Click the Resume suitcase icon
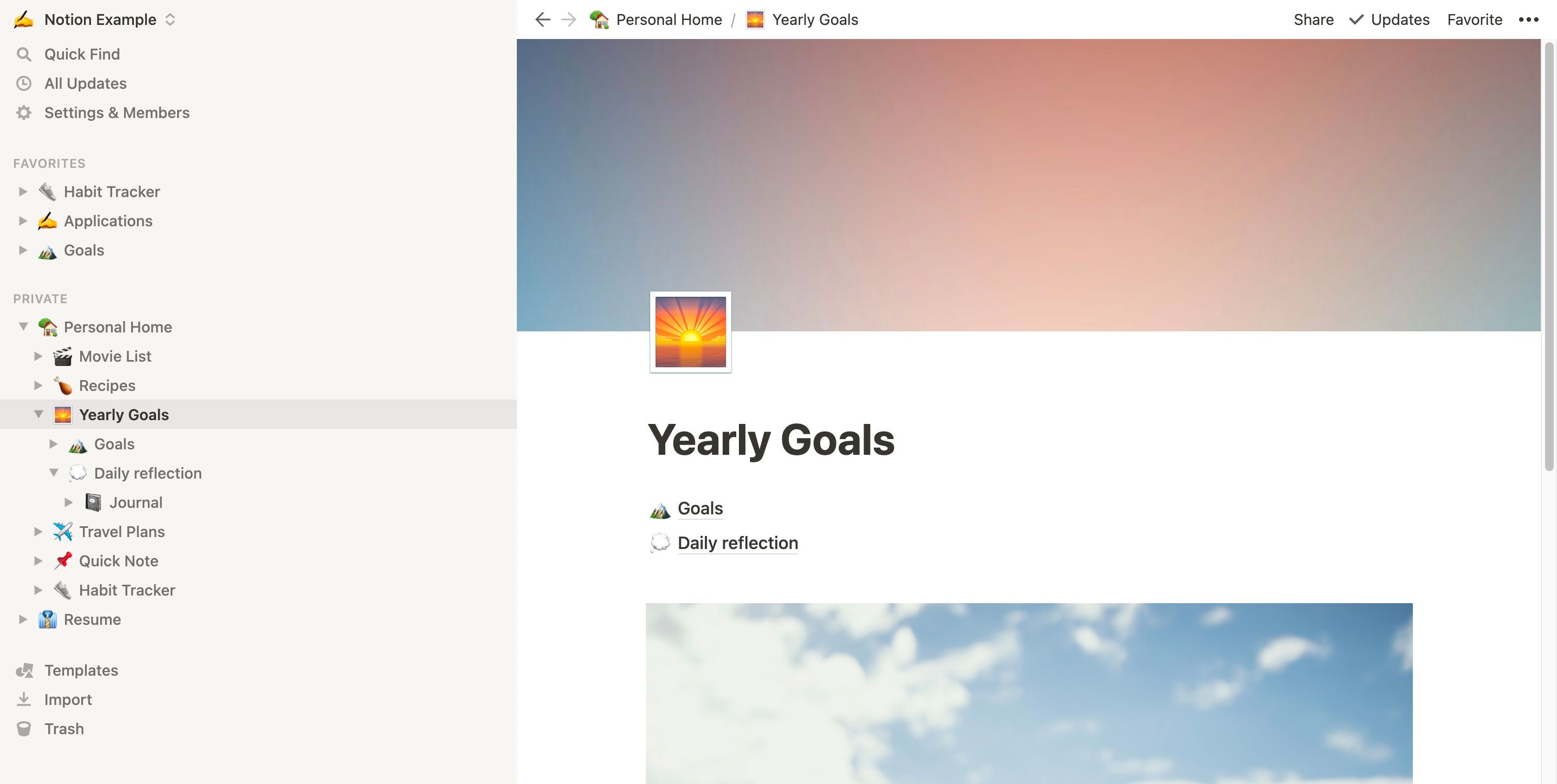The width and height of the screenshot is (1557, 784). [x=47, y=619]
